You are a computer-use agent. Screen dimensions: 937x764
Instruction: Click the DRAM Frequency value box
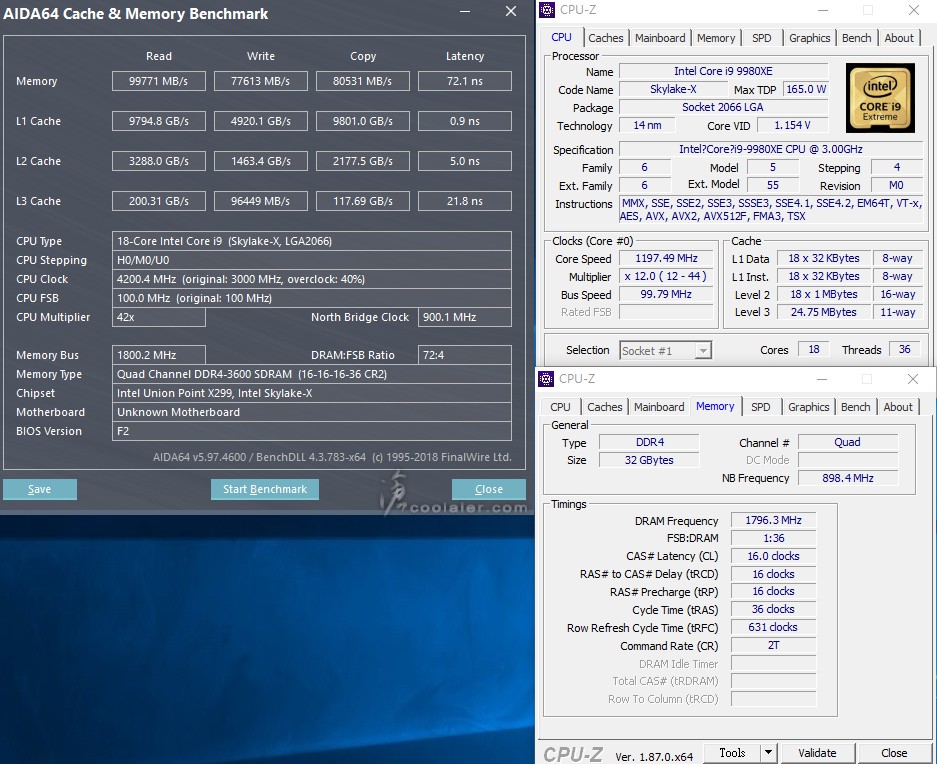[773, 520]
